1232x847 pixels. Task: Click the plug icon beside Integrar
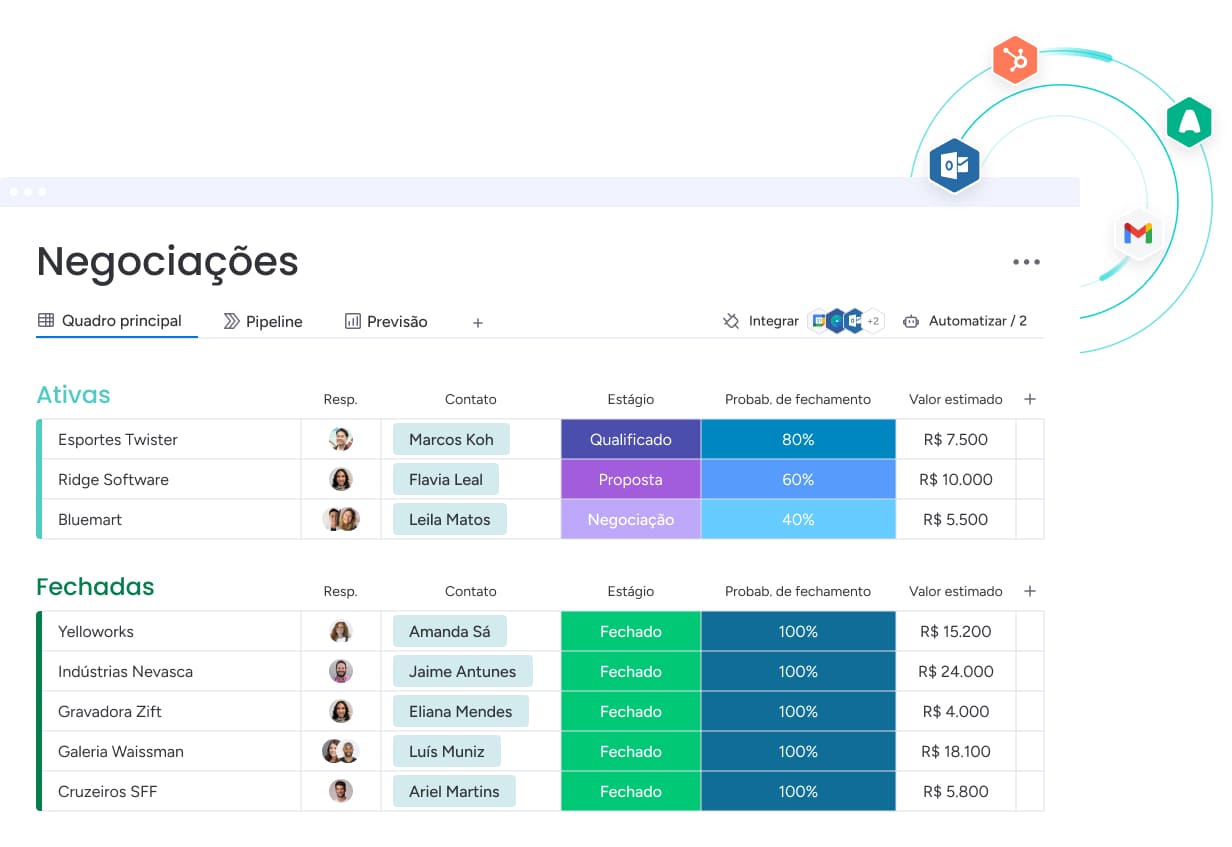coord(731,321)
